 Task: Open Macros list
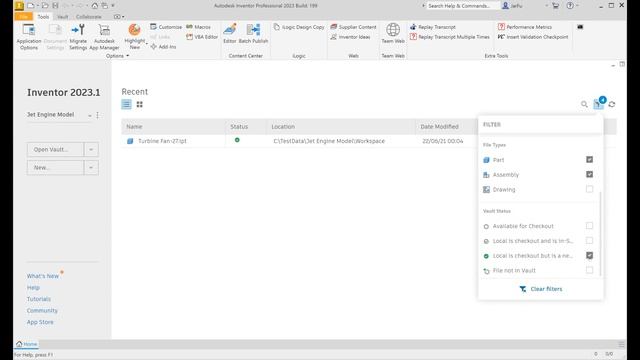point(198,27)
